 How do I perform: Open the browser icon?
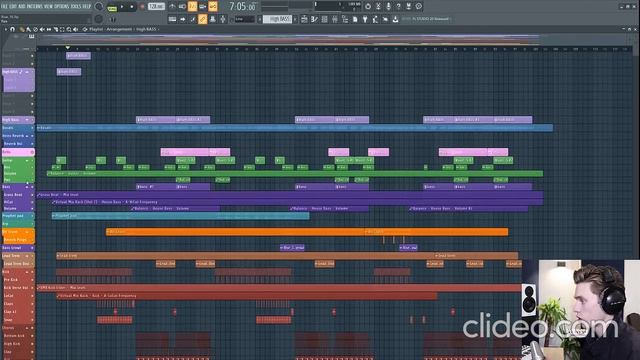tap(345, 19)
